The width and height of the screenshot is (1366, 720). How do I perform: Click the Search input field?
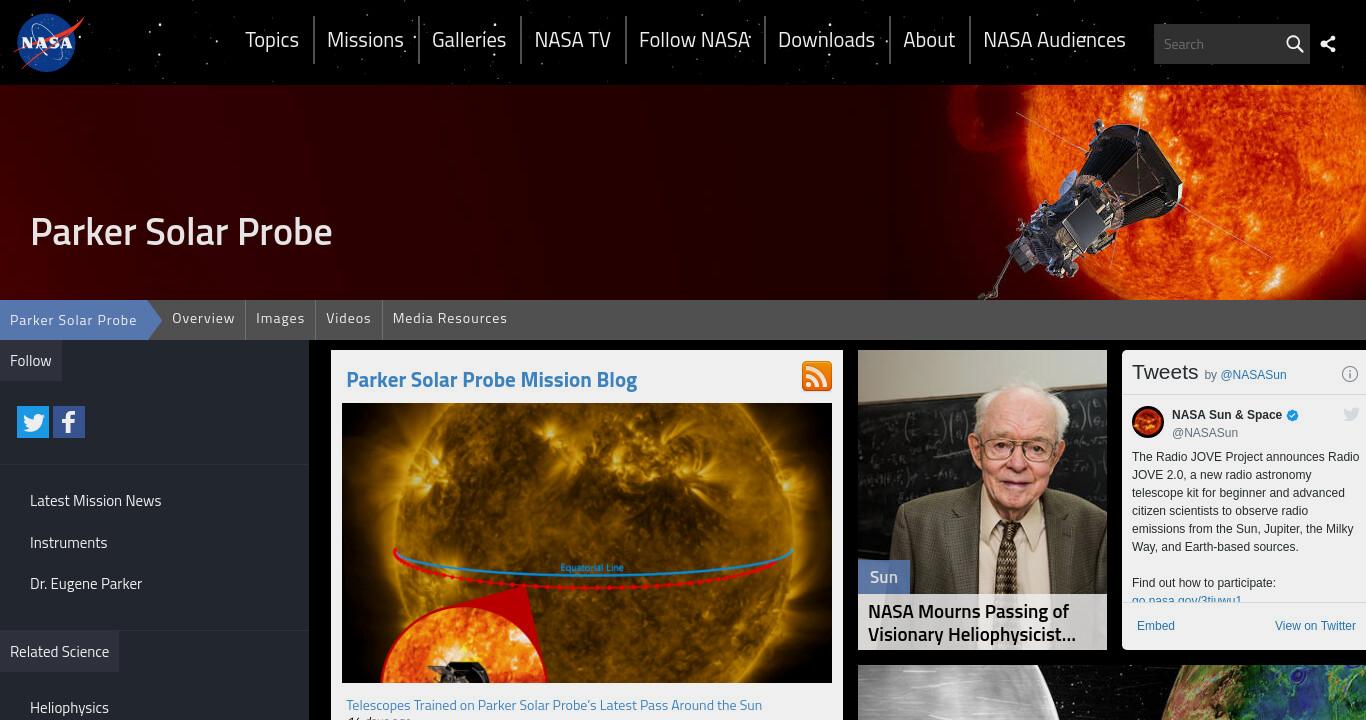pyautogui.click(x=1218, y=44)
